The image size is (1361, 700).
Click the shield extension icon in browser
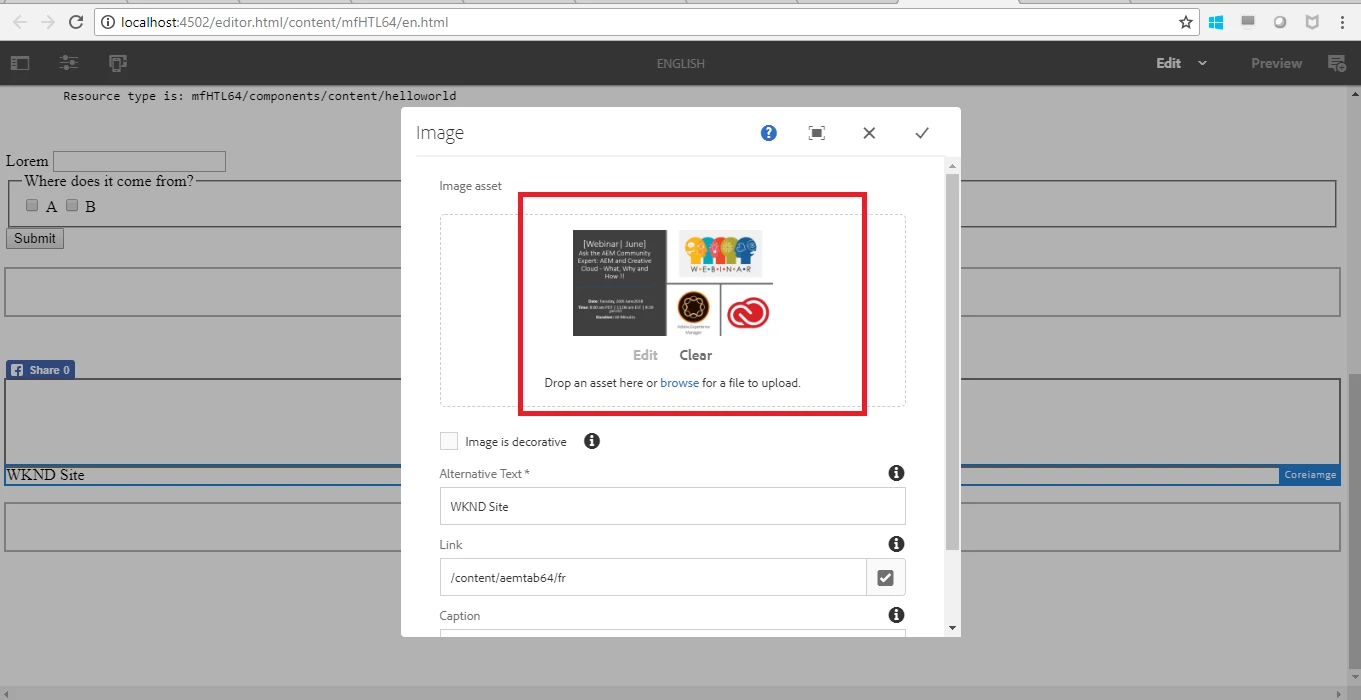point(1312,22)
